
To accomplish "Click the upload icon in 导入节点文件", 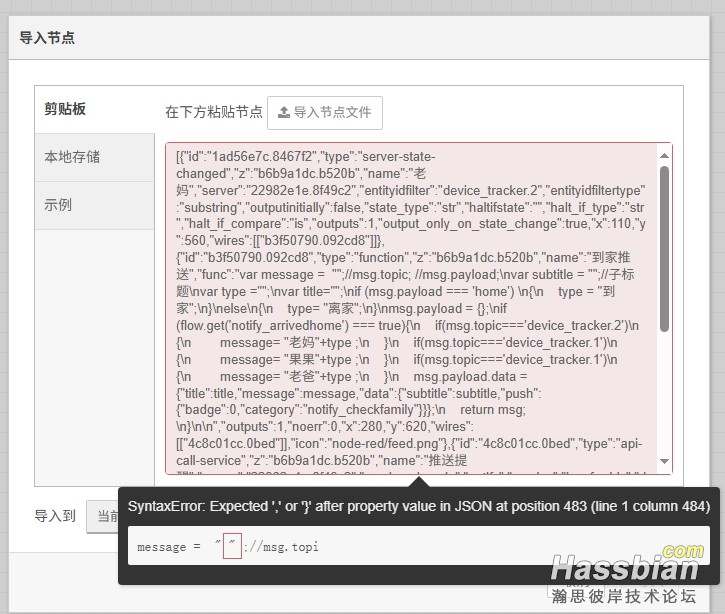I will 283,112.
